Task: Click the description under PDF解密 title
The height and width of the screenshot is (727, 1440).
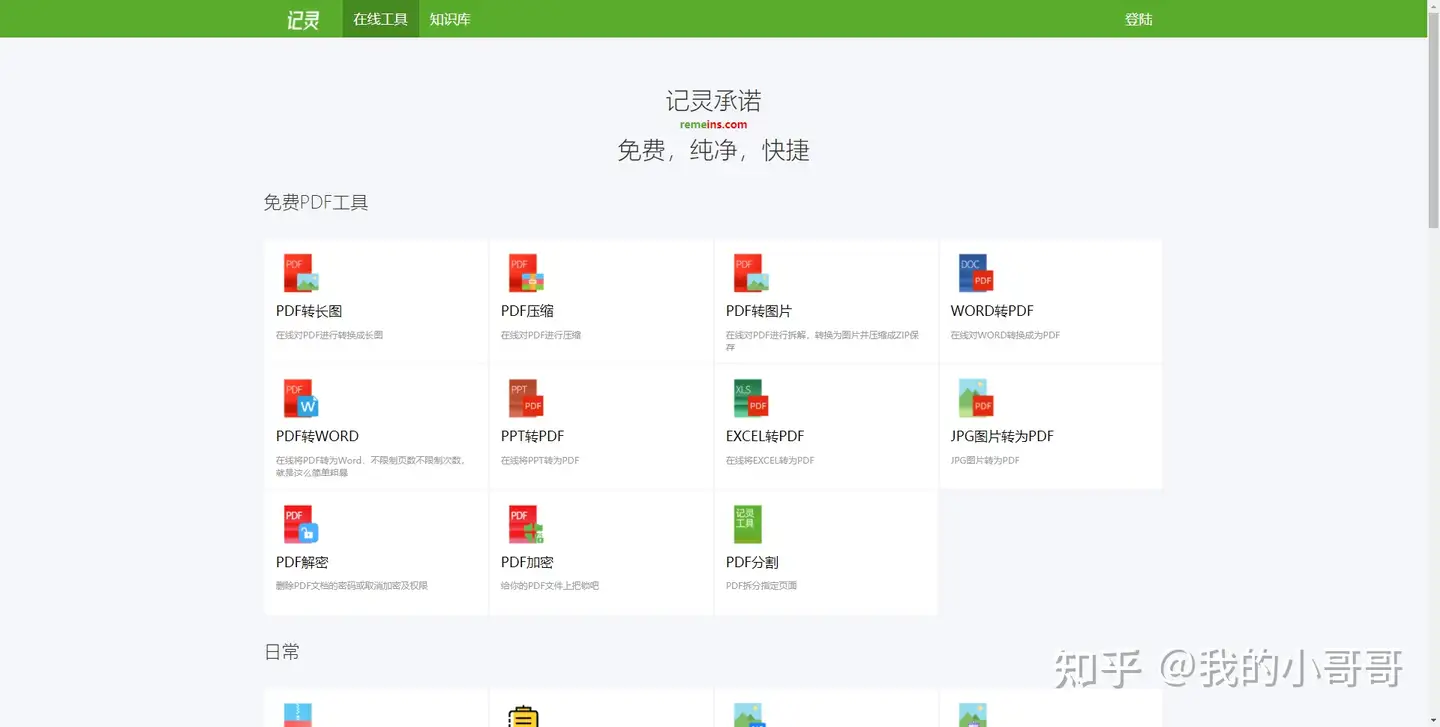Action: click(x=352, y=586)
